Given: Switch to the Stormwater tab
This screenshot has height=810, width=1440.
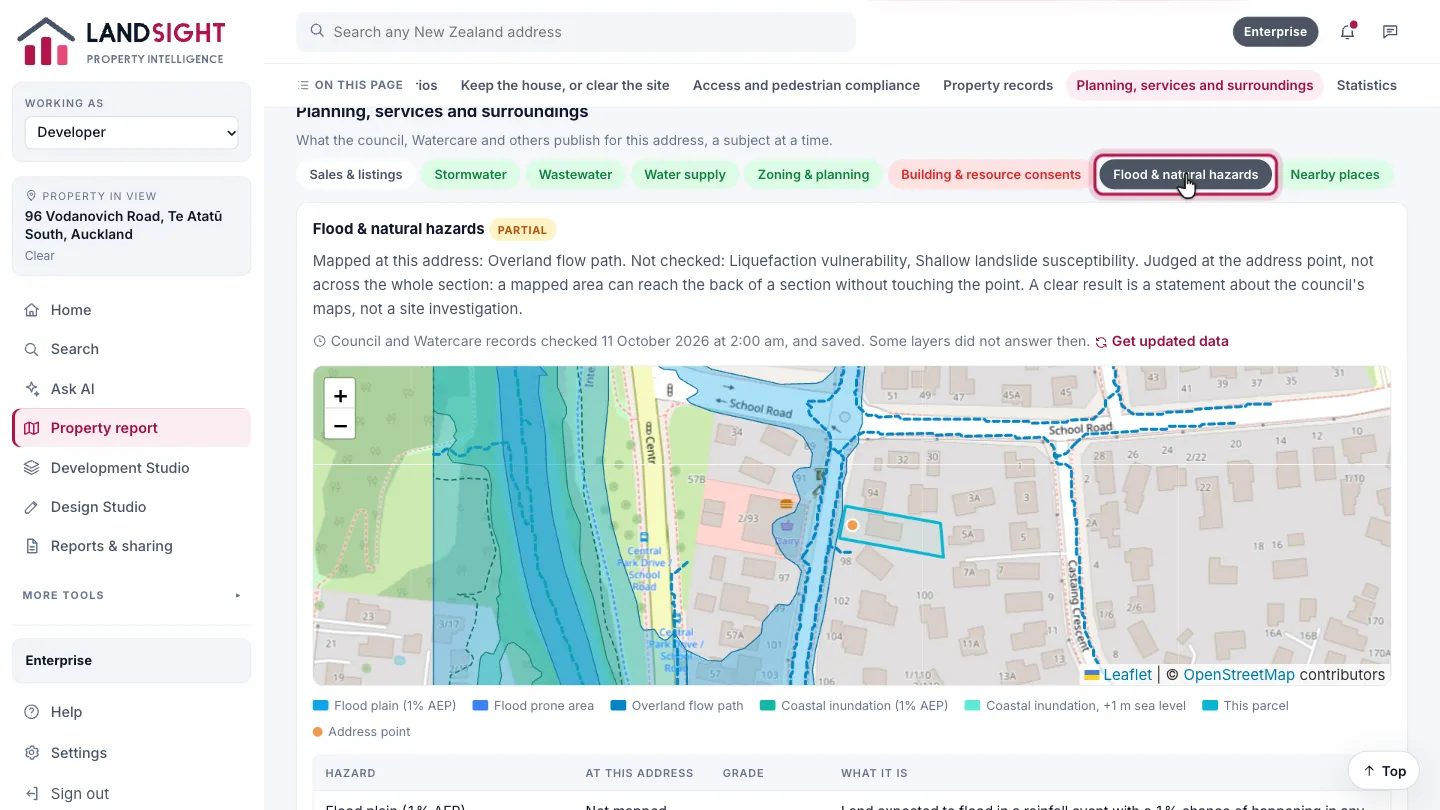Looking at the screenshot, I should [470, 174].
